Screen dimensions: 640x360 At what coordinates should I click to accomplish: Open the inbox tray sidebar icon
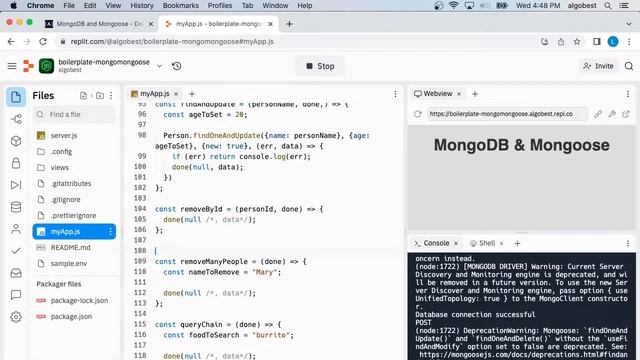(x=16, y=273)
